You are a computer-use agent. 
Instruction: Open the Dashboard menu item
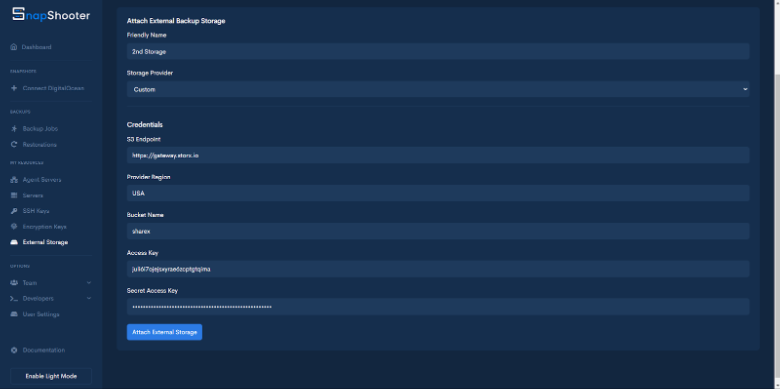[36, 47]
